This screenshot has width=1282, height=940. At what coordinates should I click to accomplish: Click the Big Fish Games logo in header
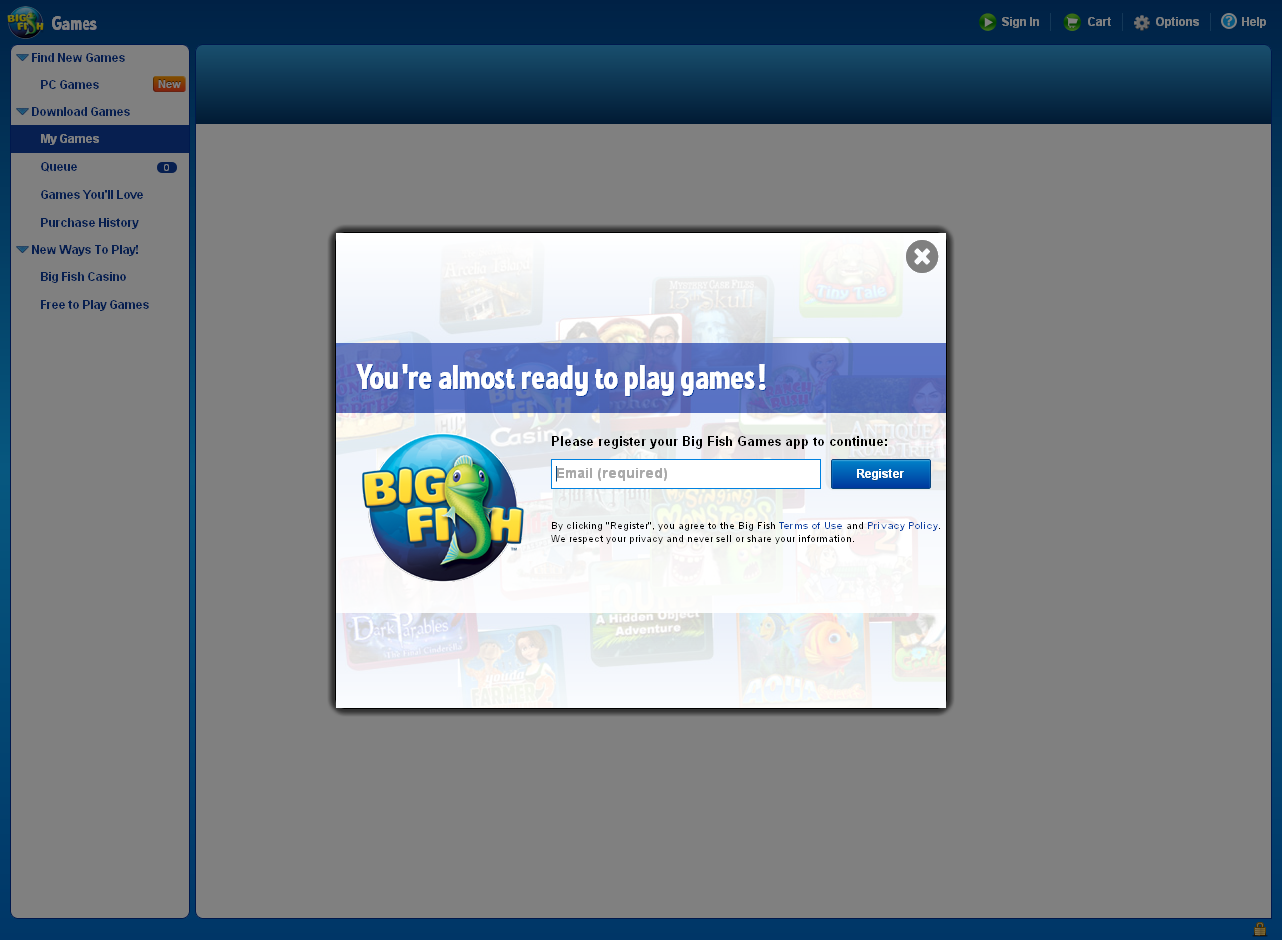click(x=25, y=22)
